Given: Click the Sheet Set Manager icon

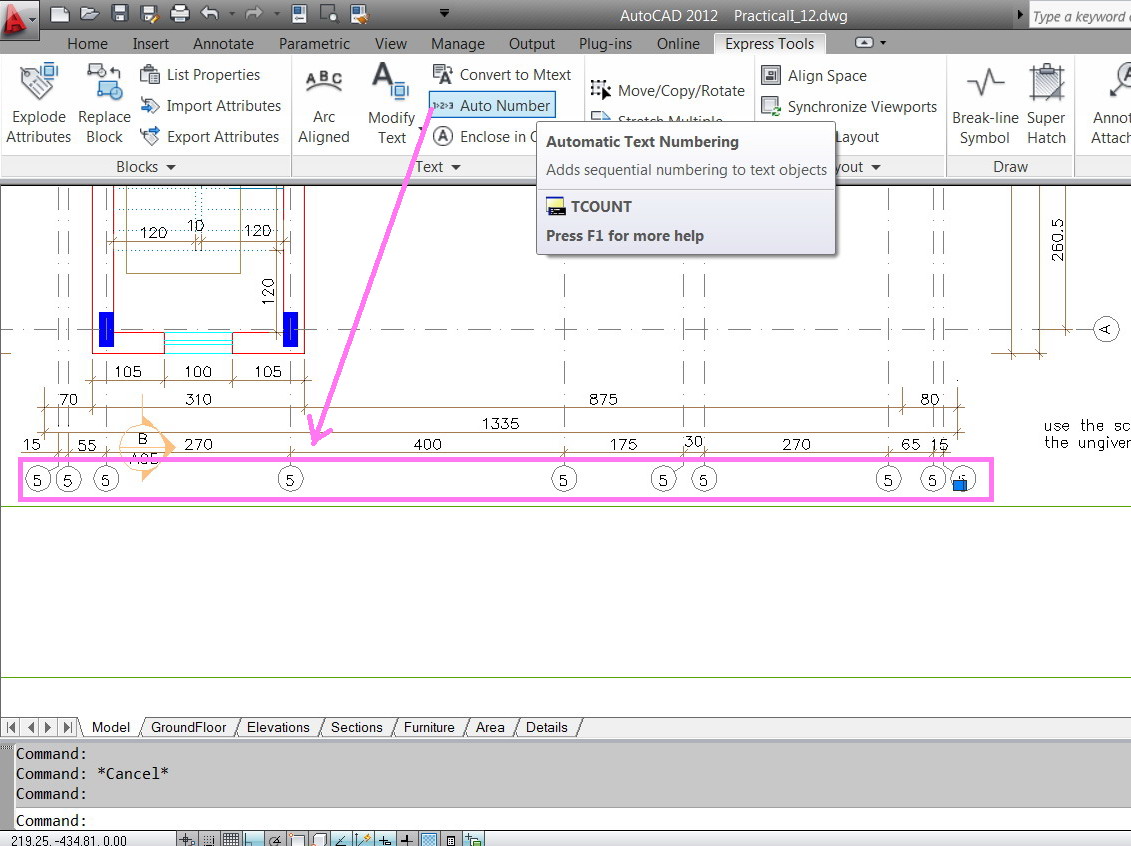Looking at the screenshot, I should [x=359, y=14].
